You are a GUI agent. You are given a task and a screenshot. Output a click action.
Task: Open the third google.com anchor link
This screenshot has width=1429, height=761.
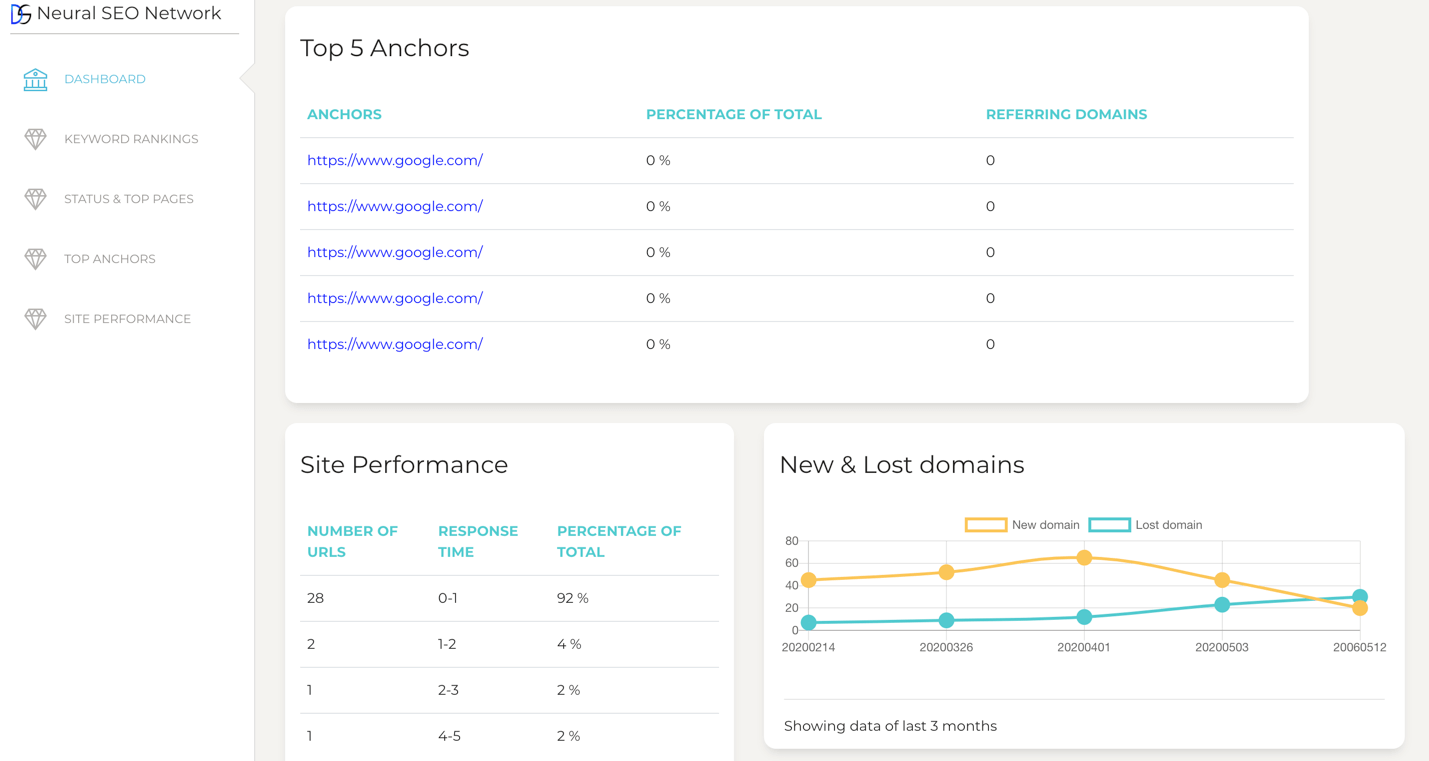click(395, 252)
